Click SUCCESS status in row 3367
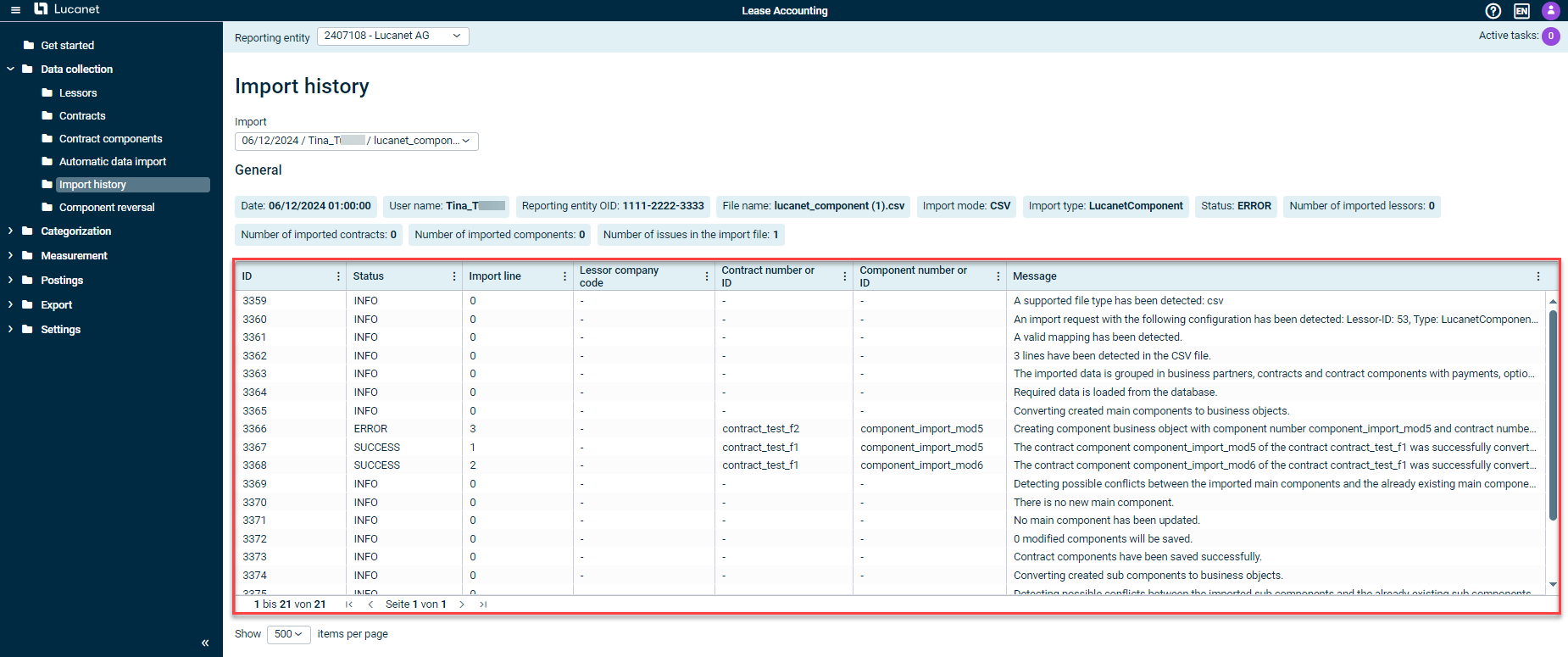Image resolution: width=1568 pixels, height=657 pixels. [x=377, y=448]
